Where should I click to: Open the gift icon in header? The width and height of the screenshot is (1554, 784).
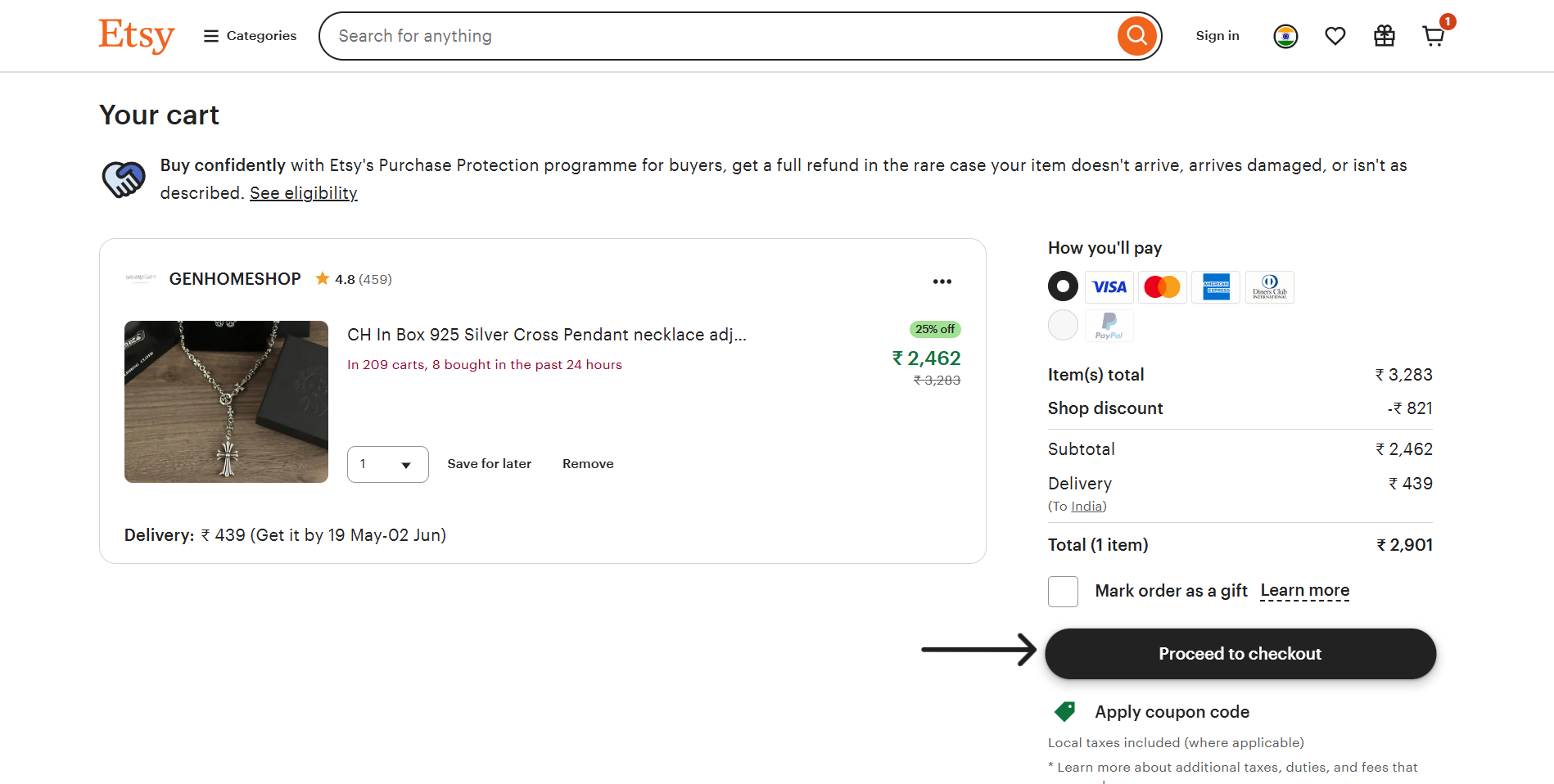[x=1384, y=36]
